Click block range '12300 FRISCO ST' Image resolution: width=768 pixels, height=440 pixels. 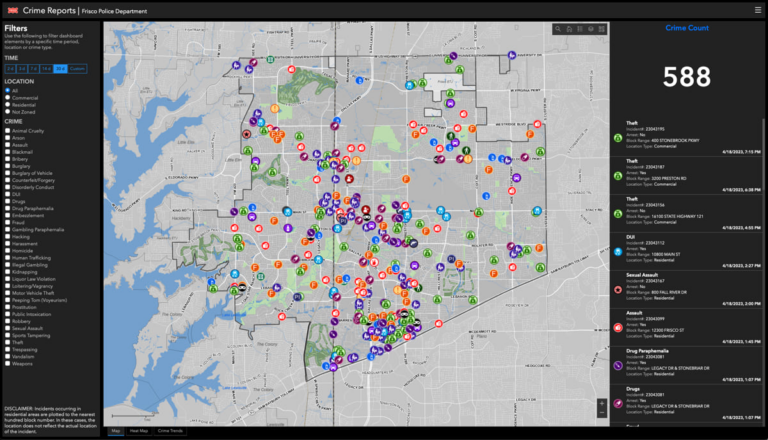[x=667, y=330]
